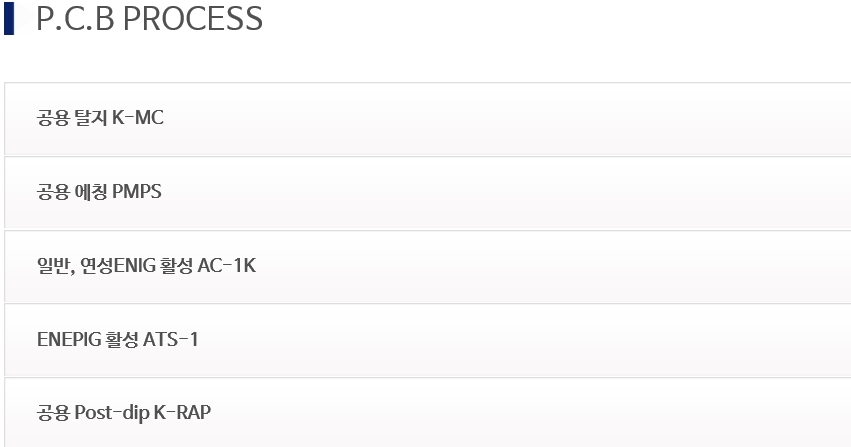This screenshot has height=447, width=851.
Task: Click the word PROCESS in the heading
Action: [193, 18]
